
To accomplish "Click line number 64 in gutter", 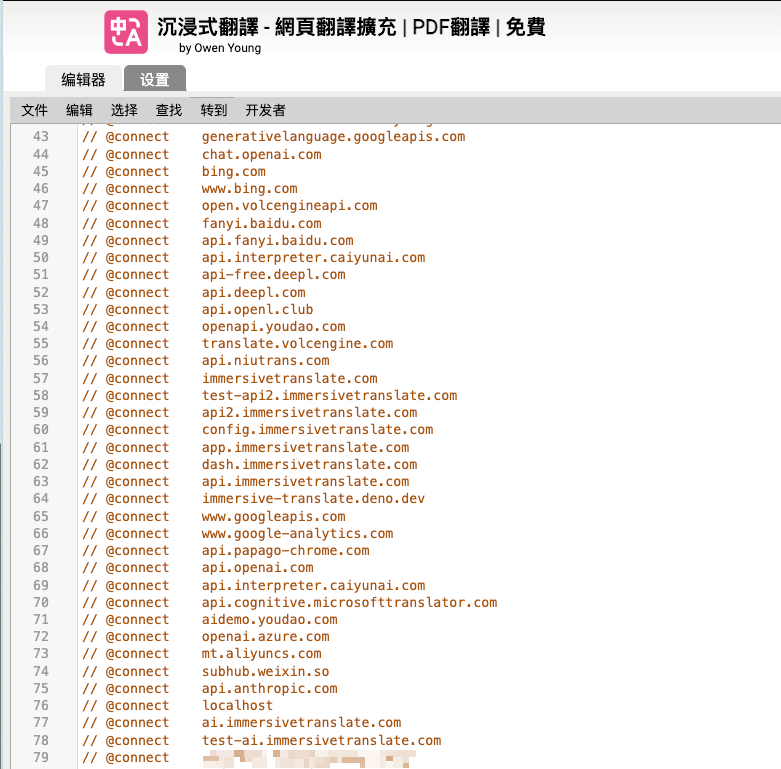I will click(41, 499).
